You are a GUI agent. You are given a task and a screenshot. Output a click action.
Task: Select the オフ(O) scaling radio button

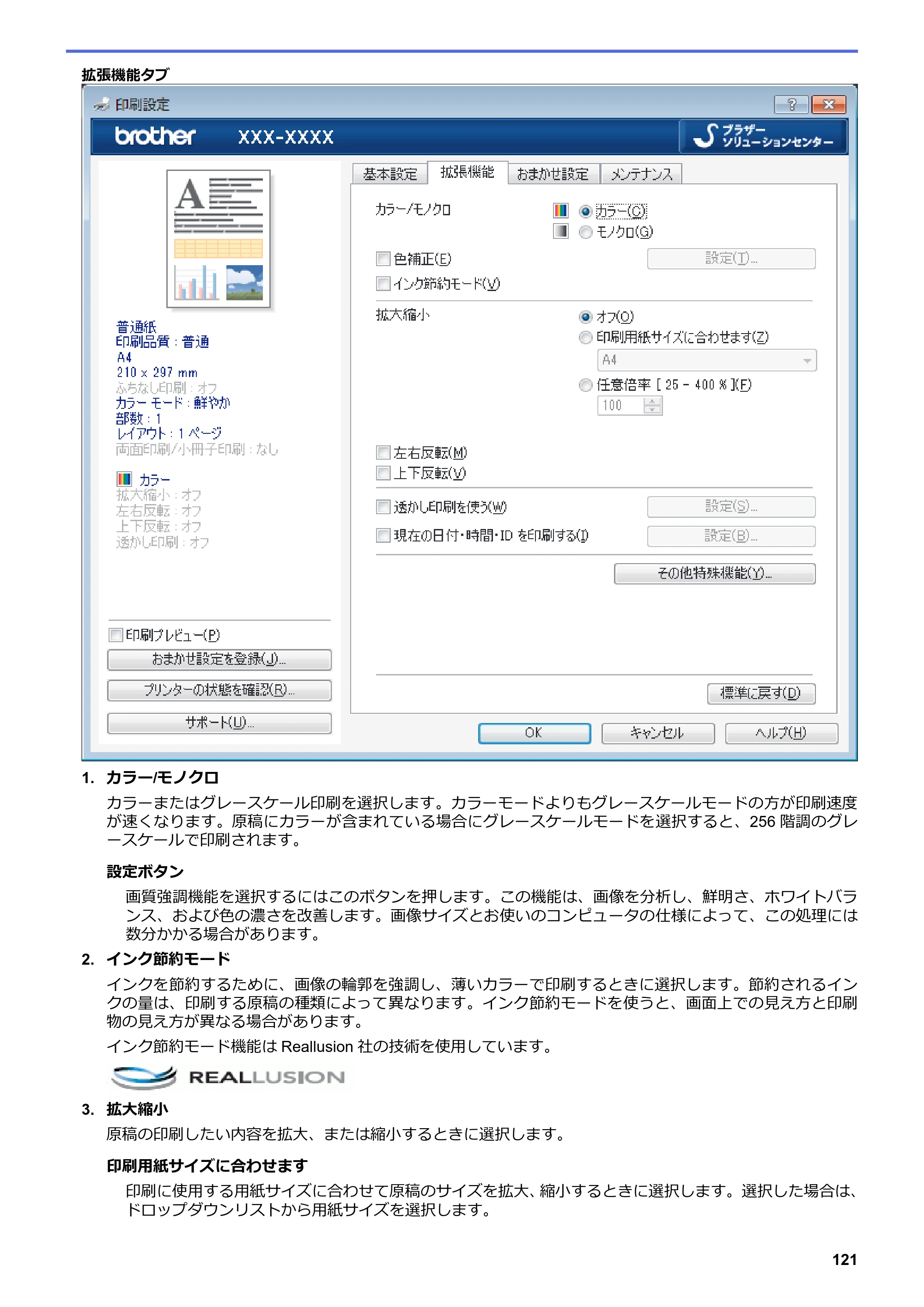pyautogui.click(x=585, y=317)
